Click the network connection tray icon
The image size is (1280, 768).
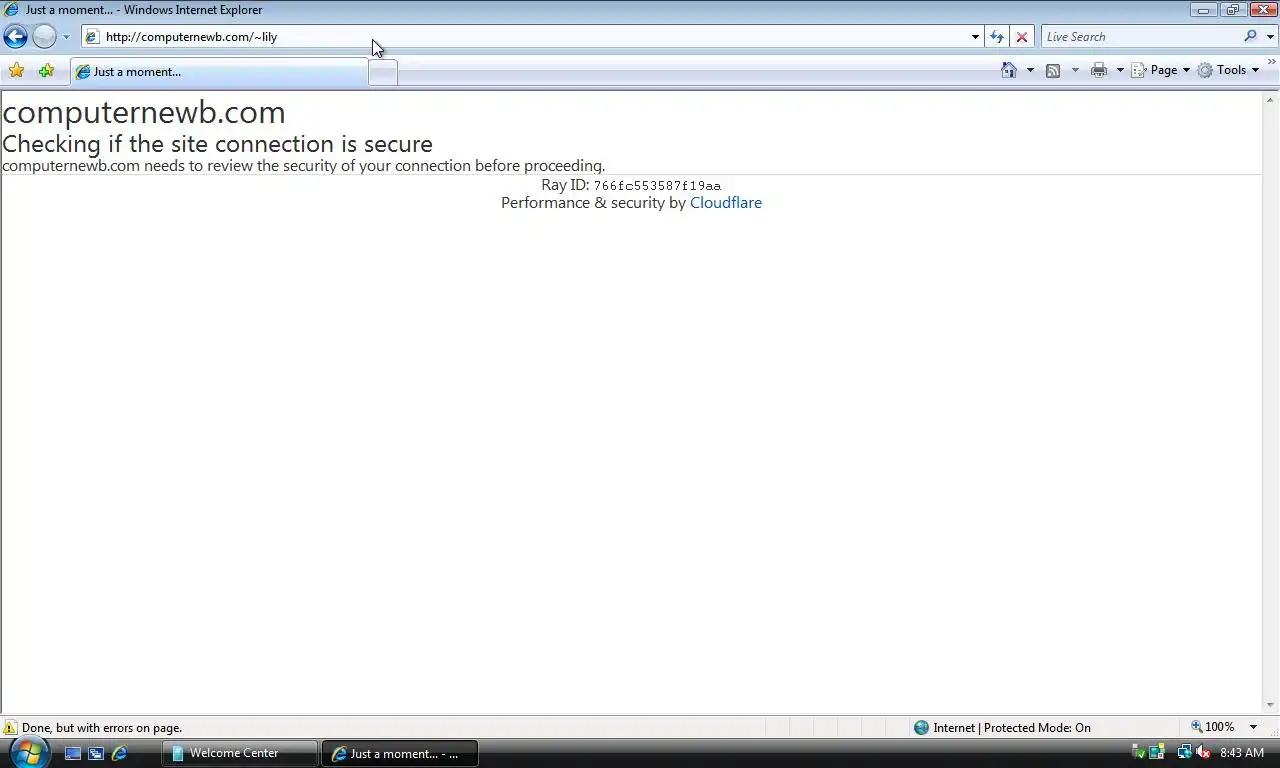point(1184,752)
